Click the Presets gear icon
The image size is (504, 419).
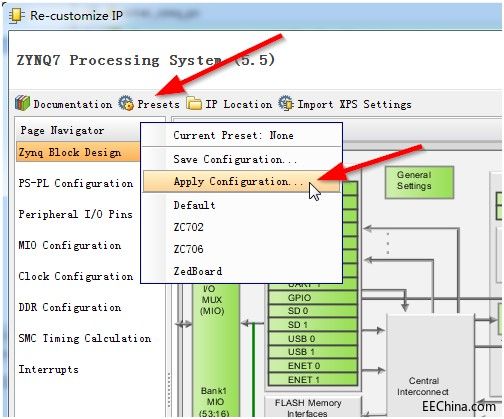(x=126, y=103)
